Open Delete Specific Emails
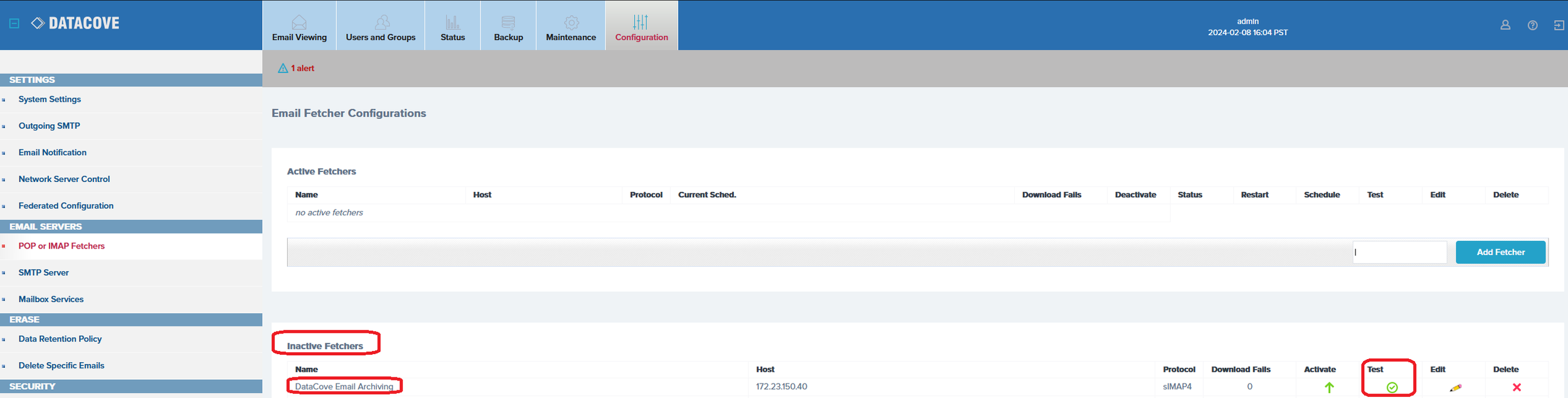 pyautogui.click(x=61, y=365)
